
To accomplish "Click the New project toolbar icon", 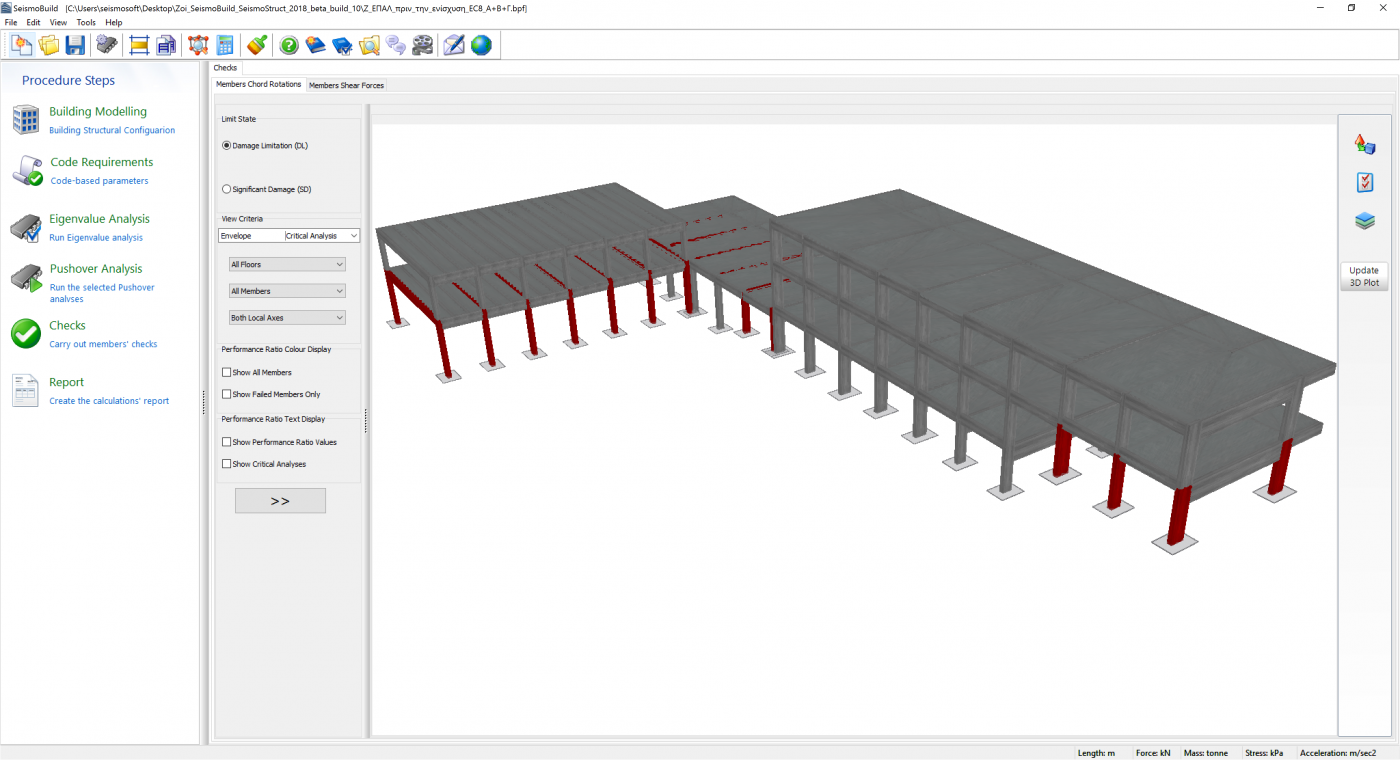I will [x=22, y=45].
